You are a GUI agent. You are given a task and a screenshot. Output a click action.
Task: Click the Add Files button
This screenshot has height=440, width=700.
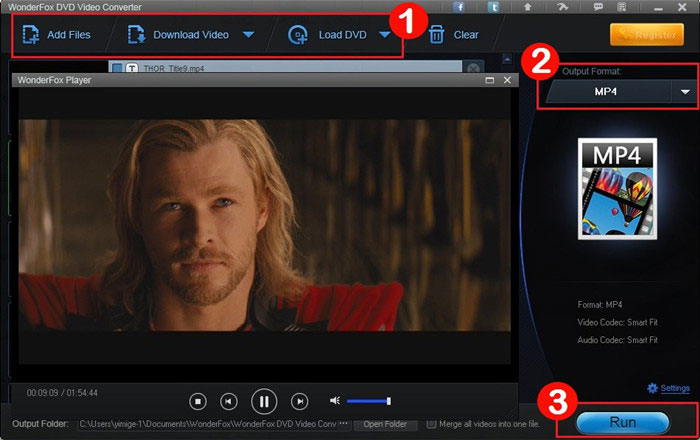click(x=57, y=35)
